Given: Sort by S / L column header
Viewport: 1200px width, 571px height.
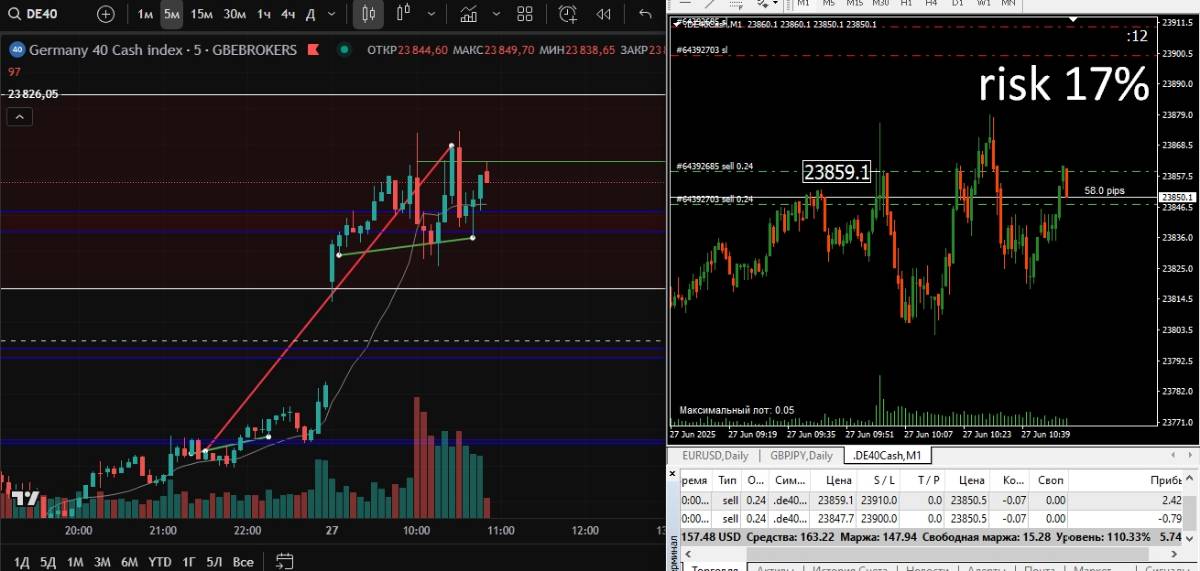Looking at the screenshot, I should (886, 480).
